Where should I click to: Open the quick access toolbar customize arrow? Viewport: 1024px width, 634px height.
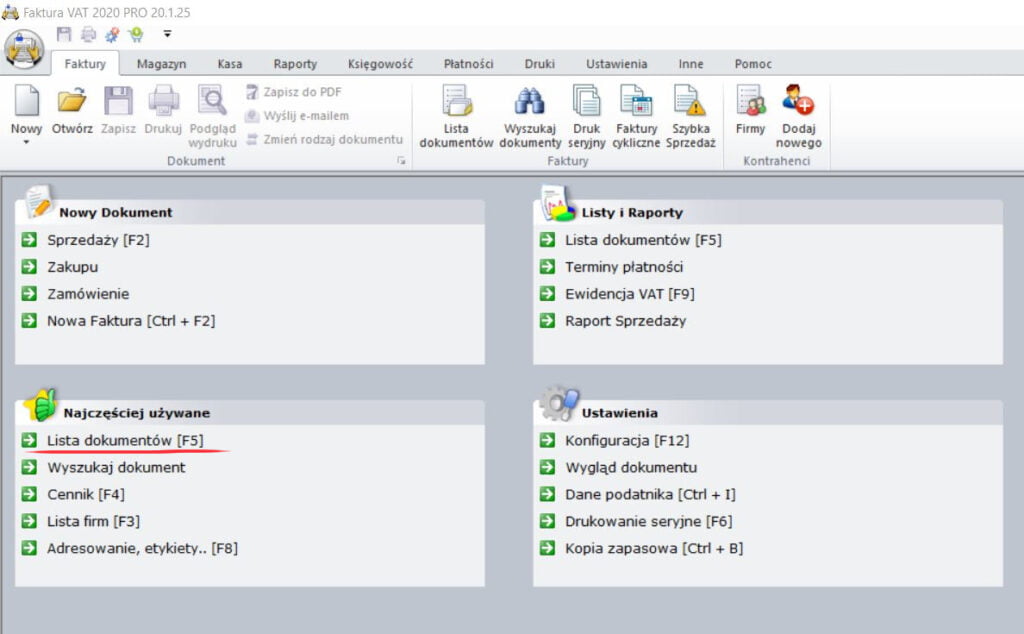pos(167,34)
